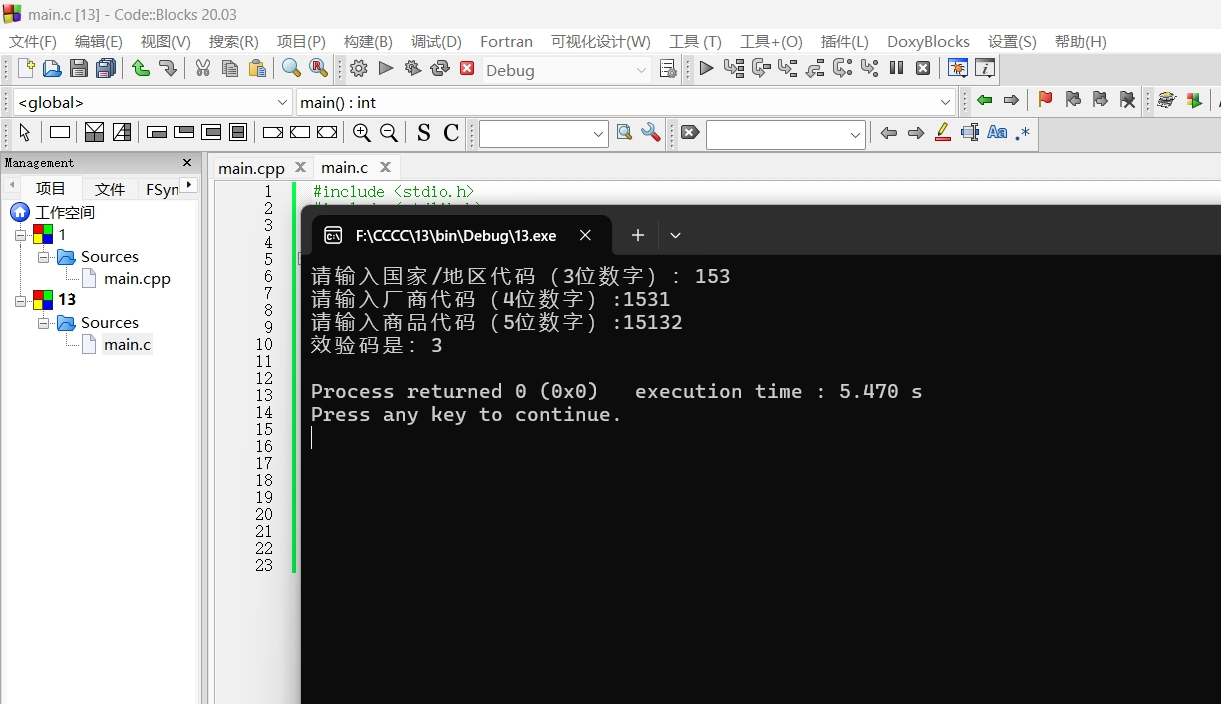The image size is (1221, 704).
Task: Copy selection using the copy icon
Action: pos(230,68)
